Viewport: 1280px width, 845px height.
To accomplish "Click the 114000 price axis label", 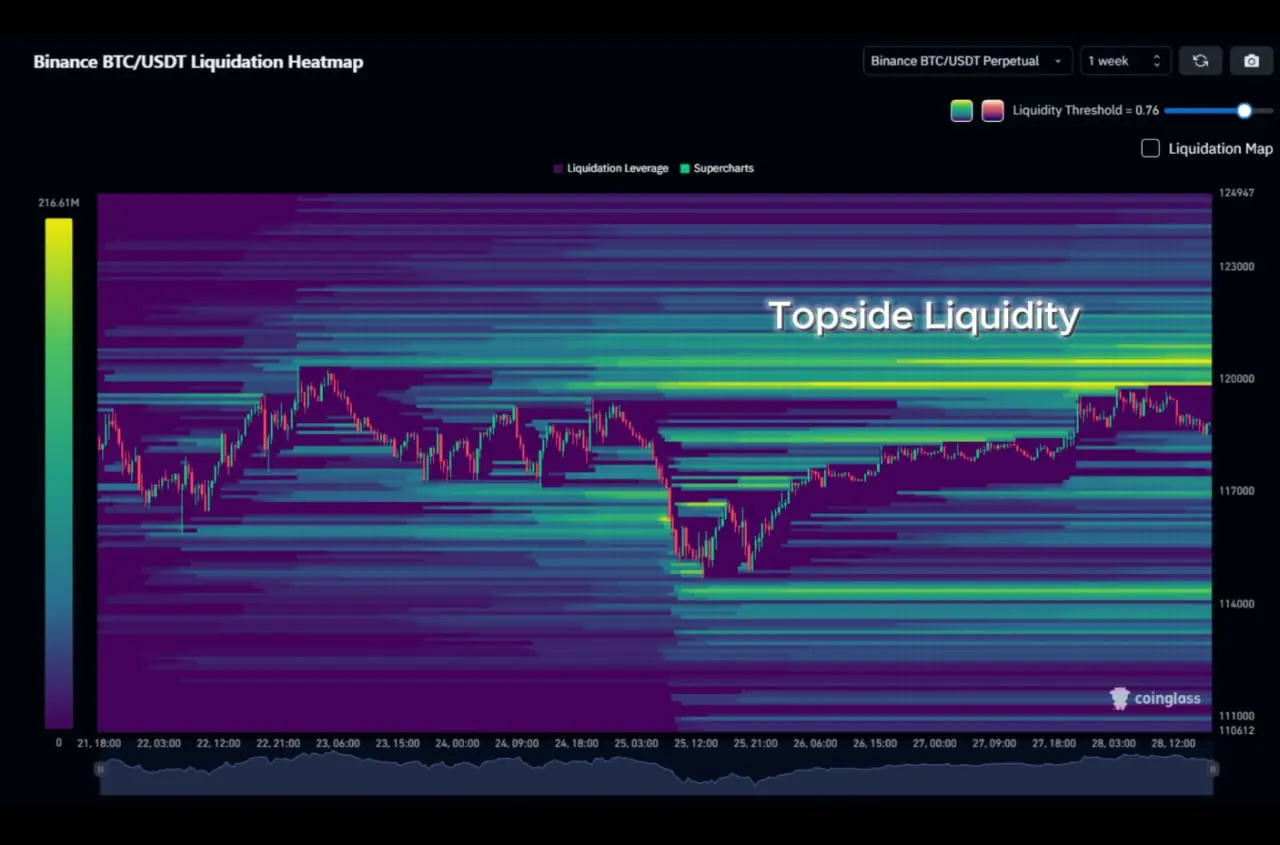I will 1236,604.
